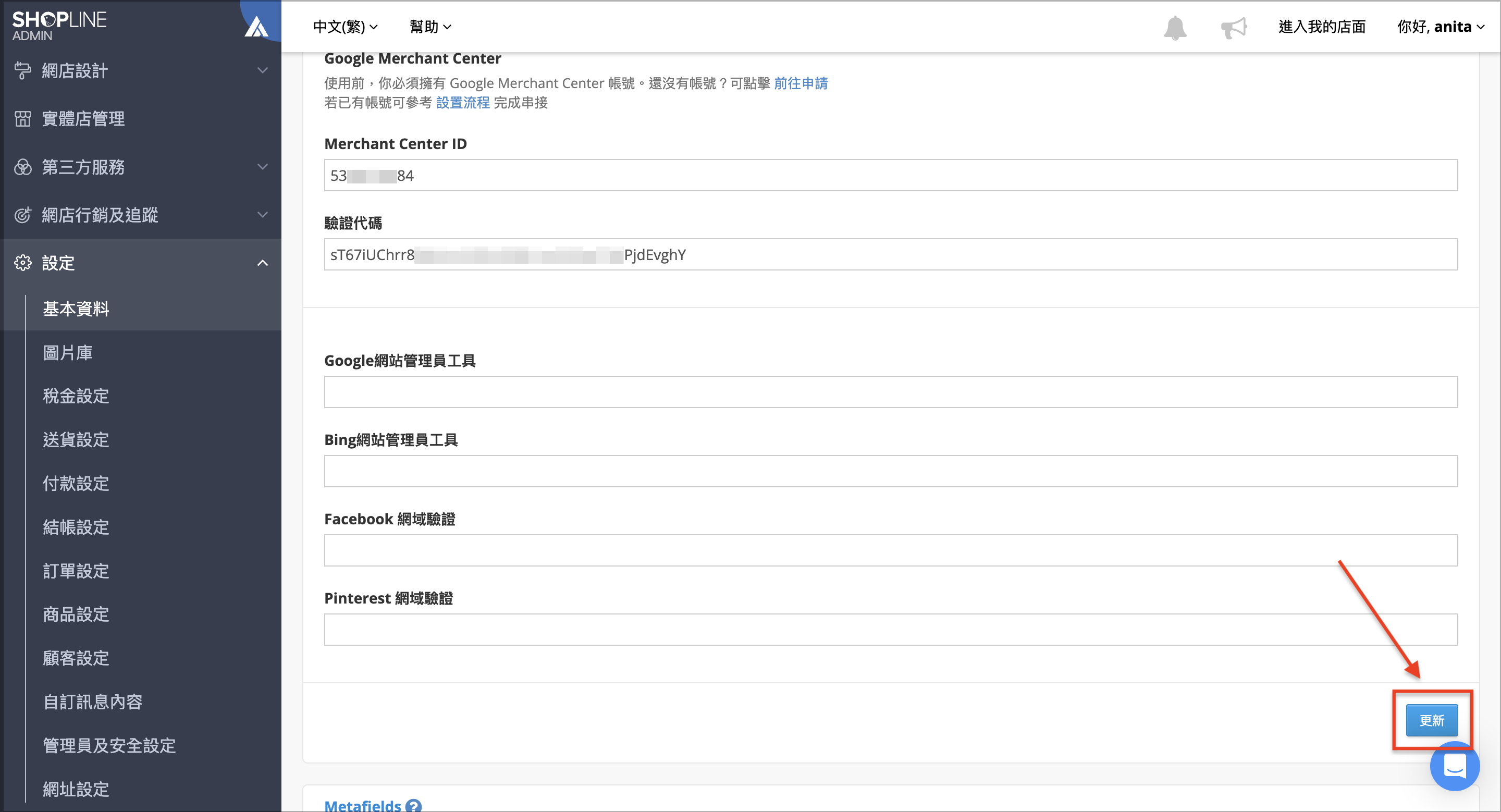This screenshot has height=812, width=1501.
Task: Click the 前往申請 link
Action: tap(801, 83)
